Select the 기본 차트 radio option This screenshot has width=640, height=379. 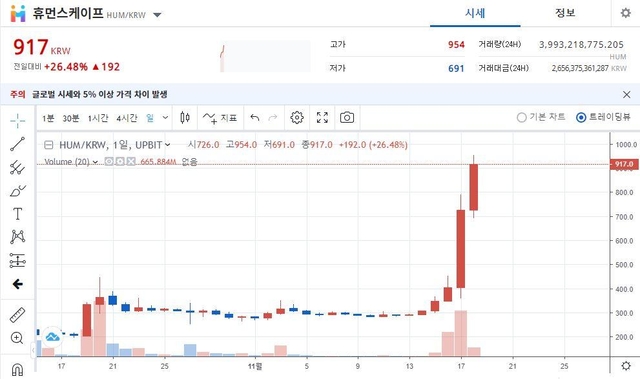[541, 117]
